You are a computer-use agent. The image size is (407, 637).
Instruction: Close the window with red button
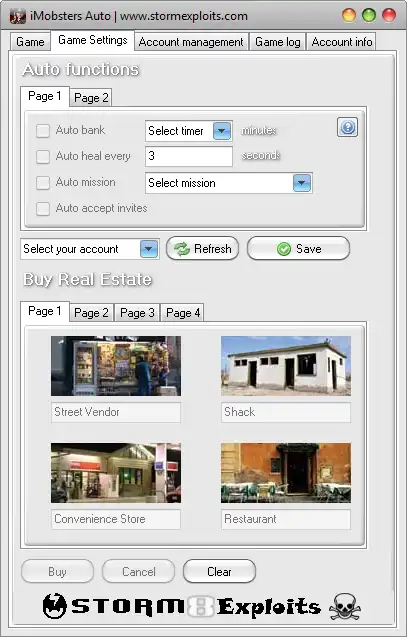coord(389,15)
